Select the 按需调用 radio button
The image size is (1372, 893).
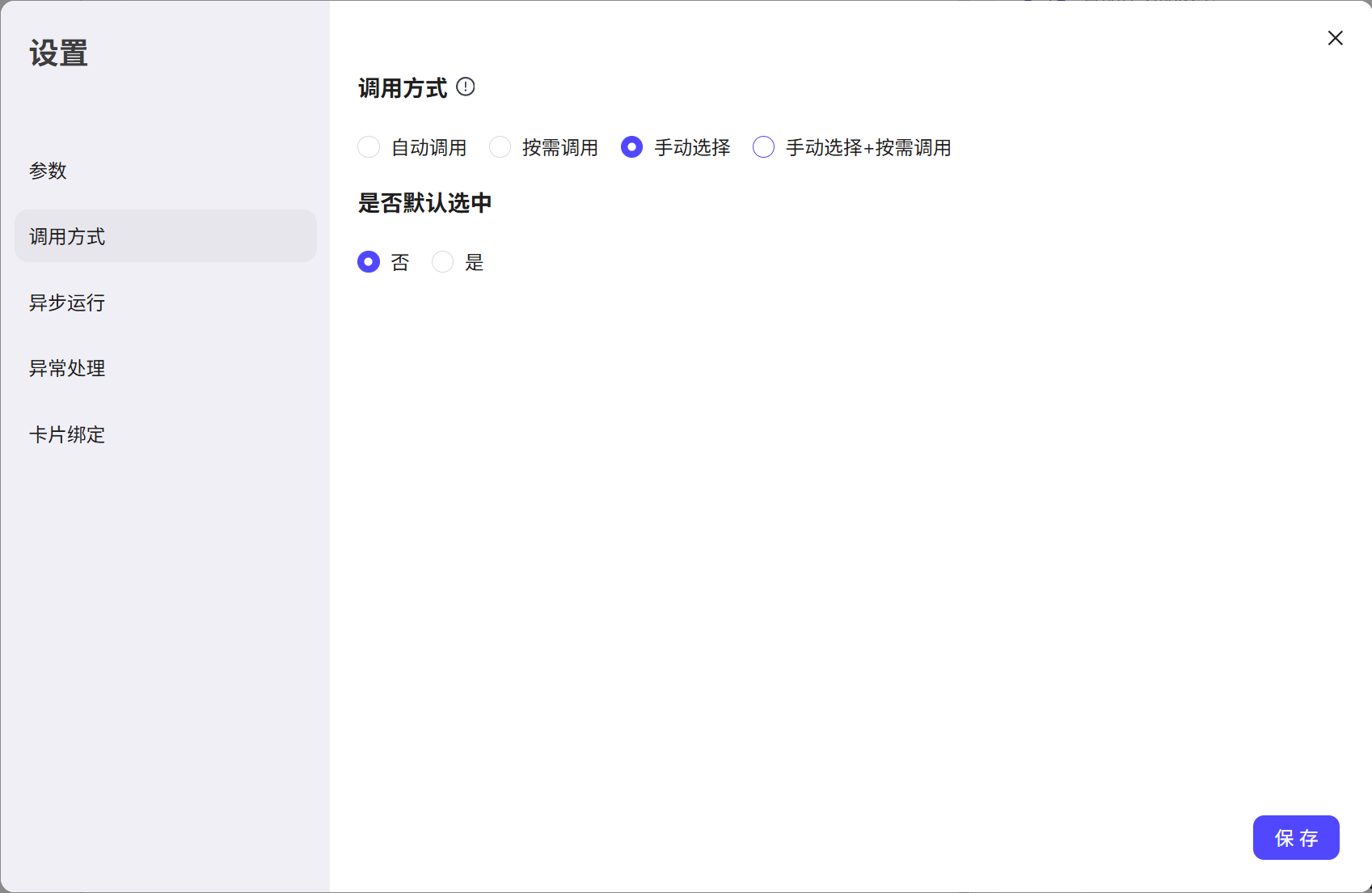[500, 147]
